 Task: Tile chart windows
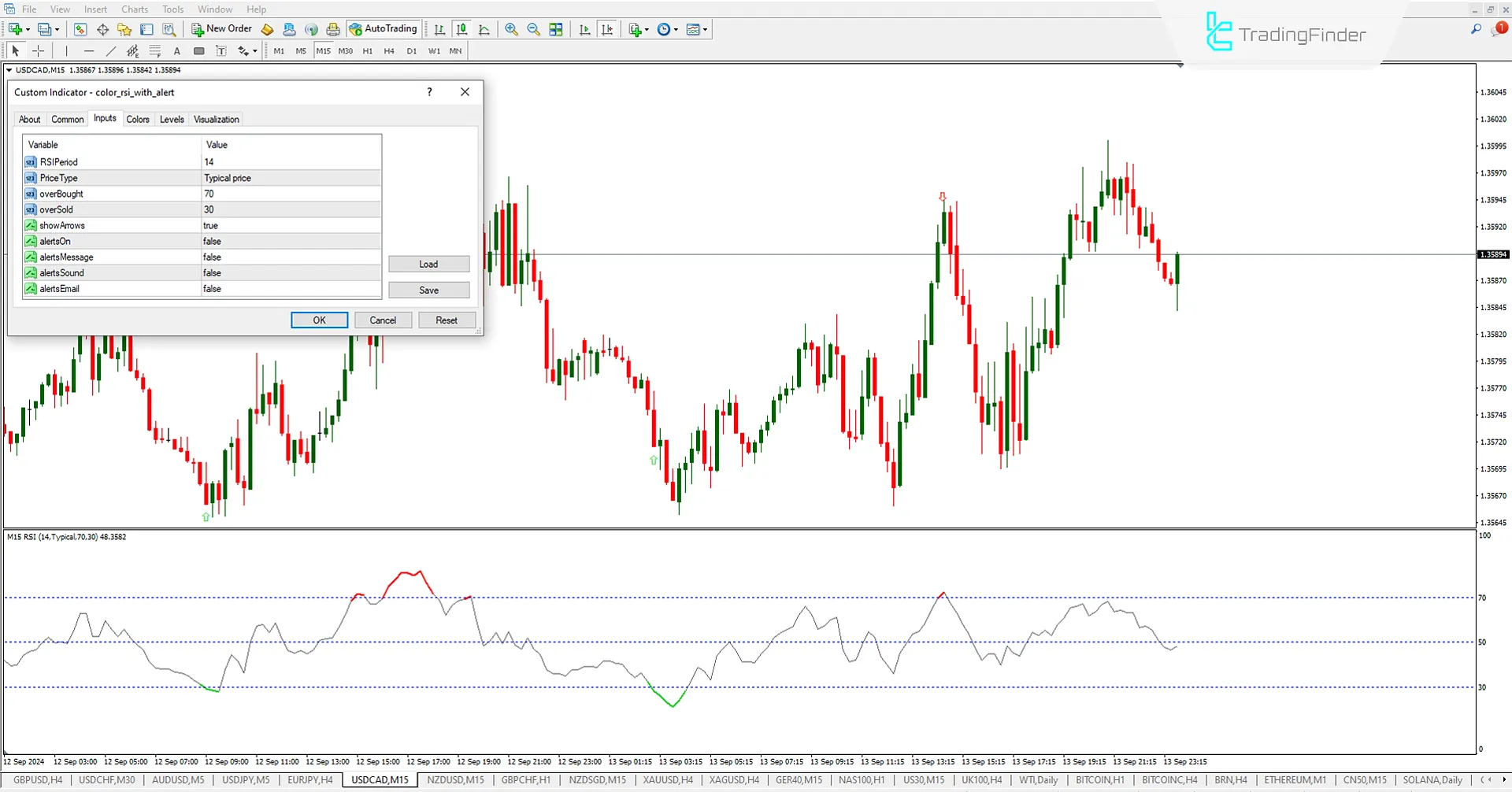[x=555, y=29]
